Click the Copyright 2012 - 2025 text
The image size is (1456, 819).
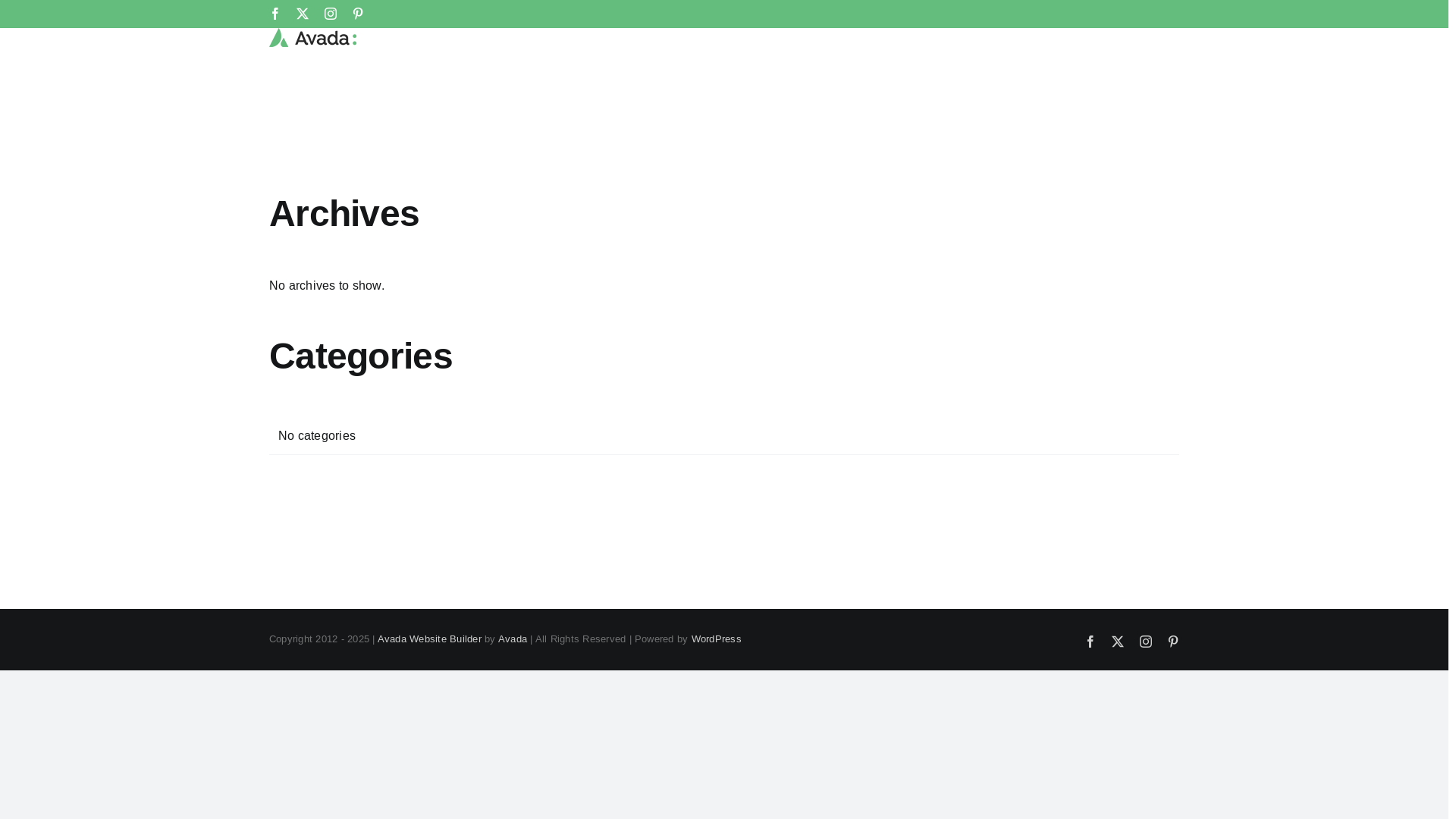click(319, 639)
